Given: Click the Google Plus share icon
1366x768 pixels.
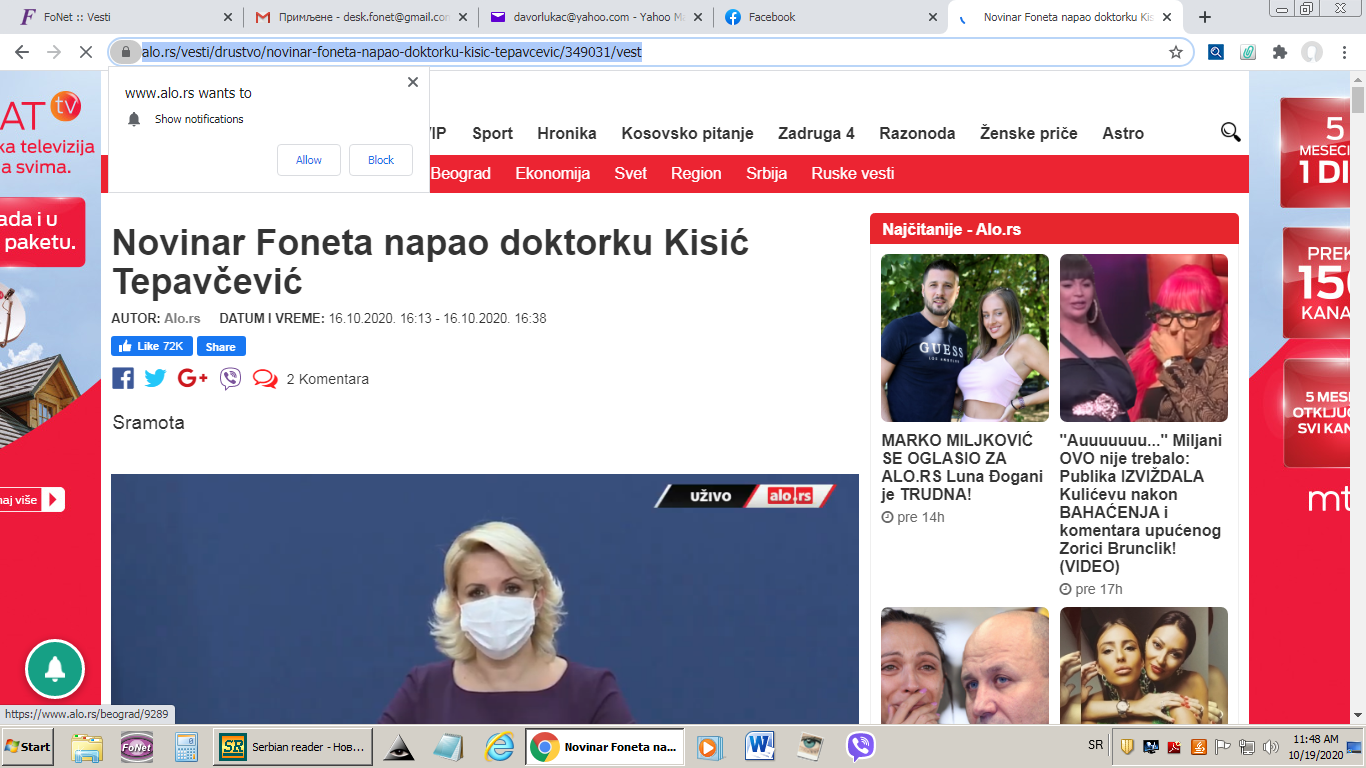Looking at the screenshot, I should (x=192, y=378).
